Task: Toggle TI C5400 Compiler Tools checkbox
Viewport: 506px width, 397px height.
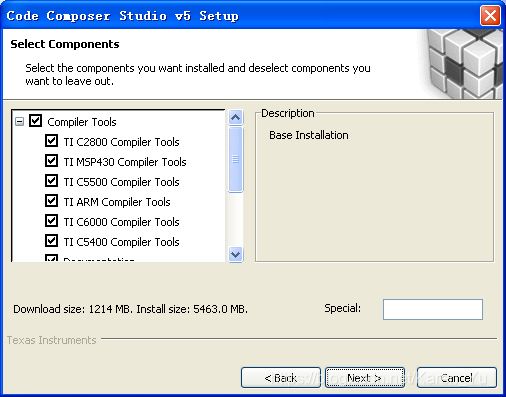Action: pos(51,241)
